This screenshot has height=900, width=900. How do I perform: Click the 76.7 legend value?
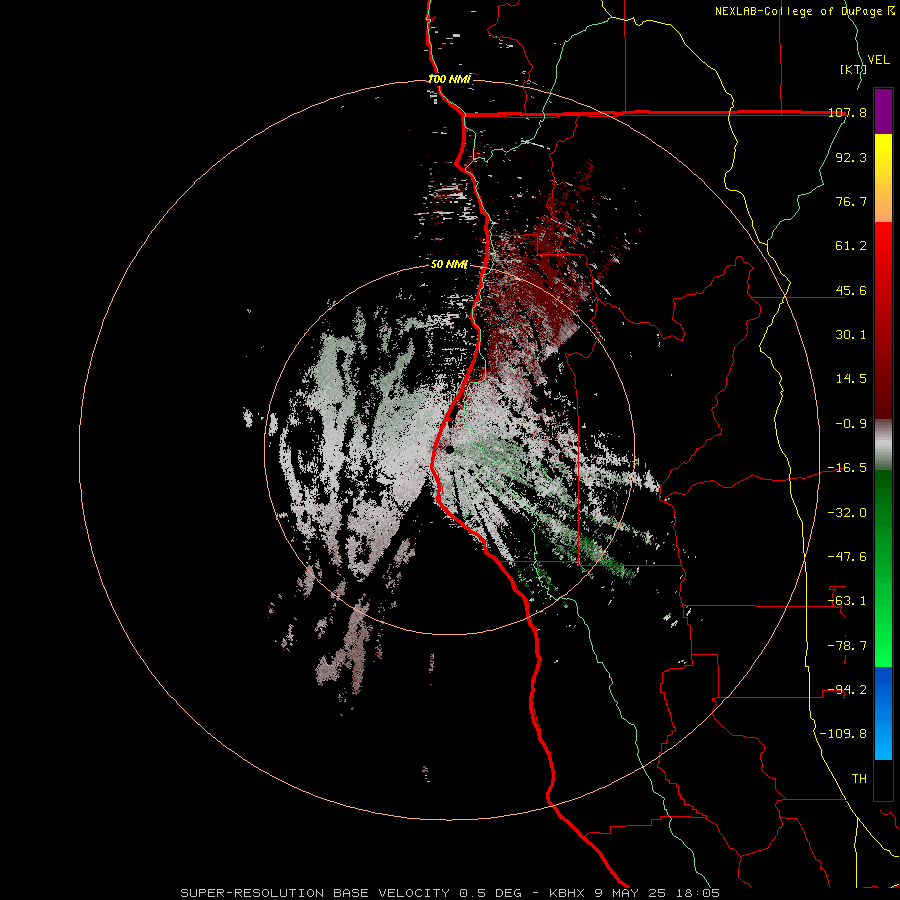coord(851,201)
